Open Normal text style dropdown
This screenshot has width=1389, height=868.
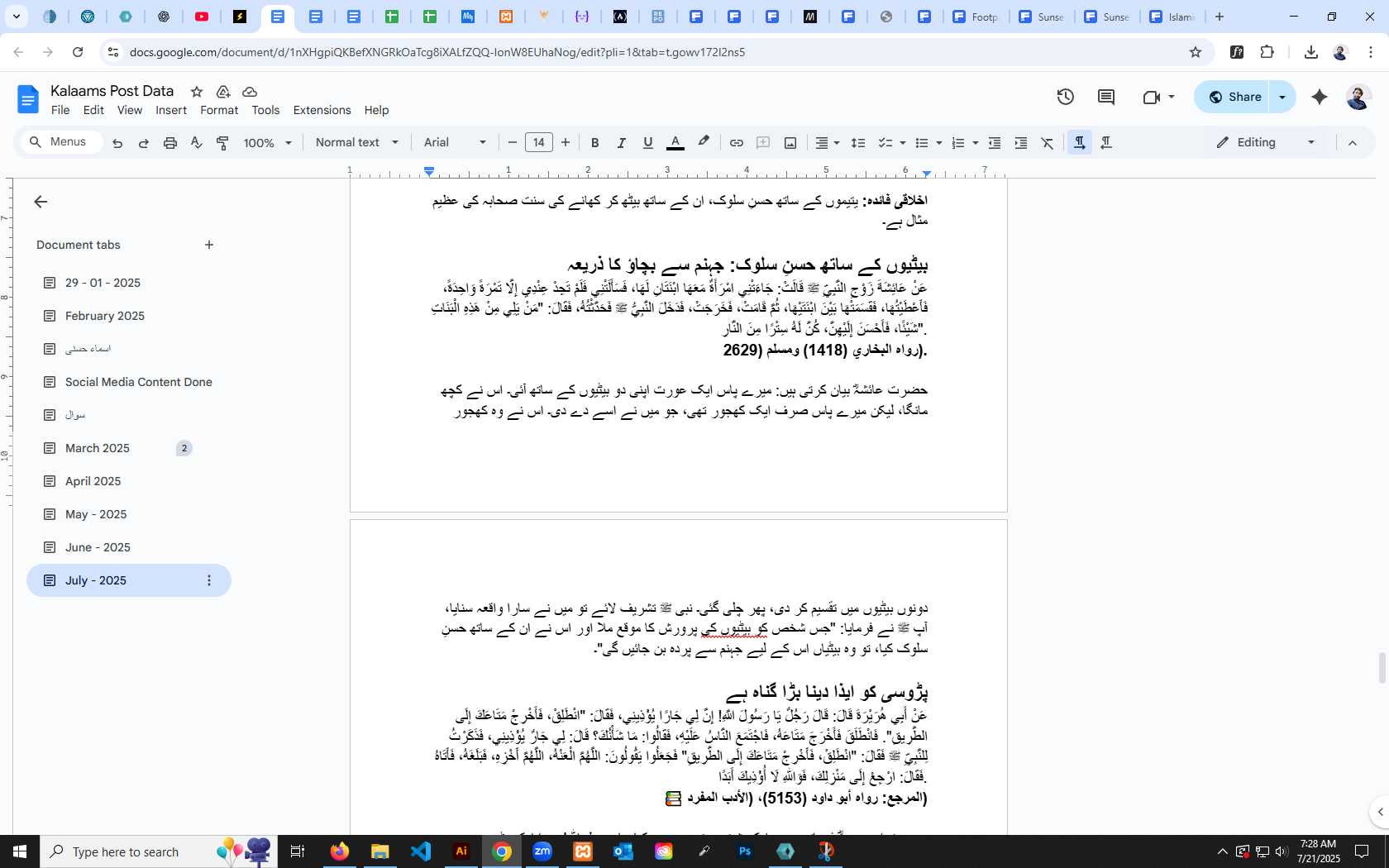click(x=356, y=143)
